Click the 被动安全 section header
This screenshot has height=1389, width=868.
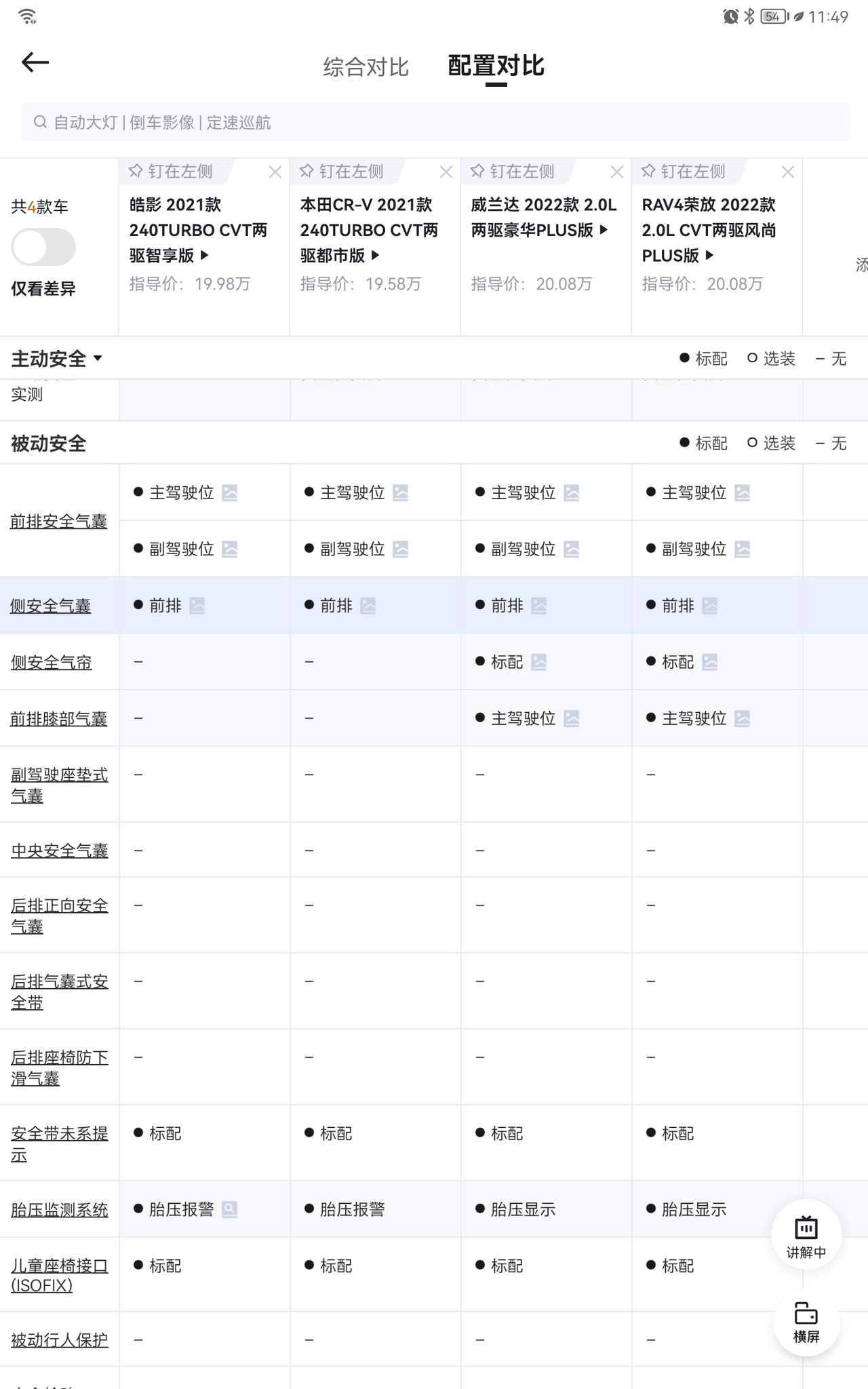(49, 444)
